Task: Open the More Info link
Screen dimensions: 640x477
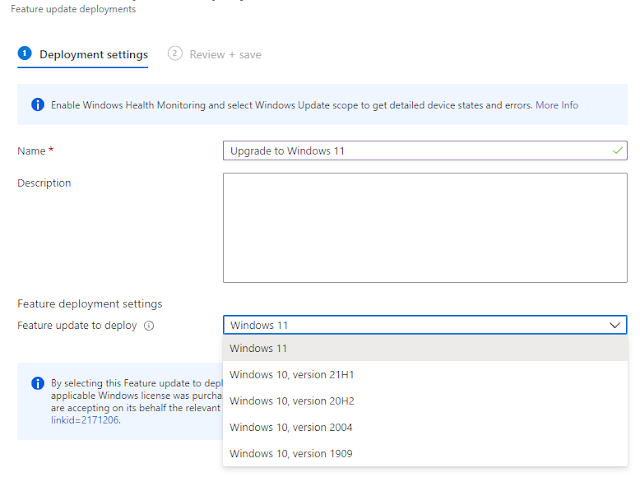Action: tap(557, 105)
